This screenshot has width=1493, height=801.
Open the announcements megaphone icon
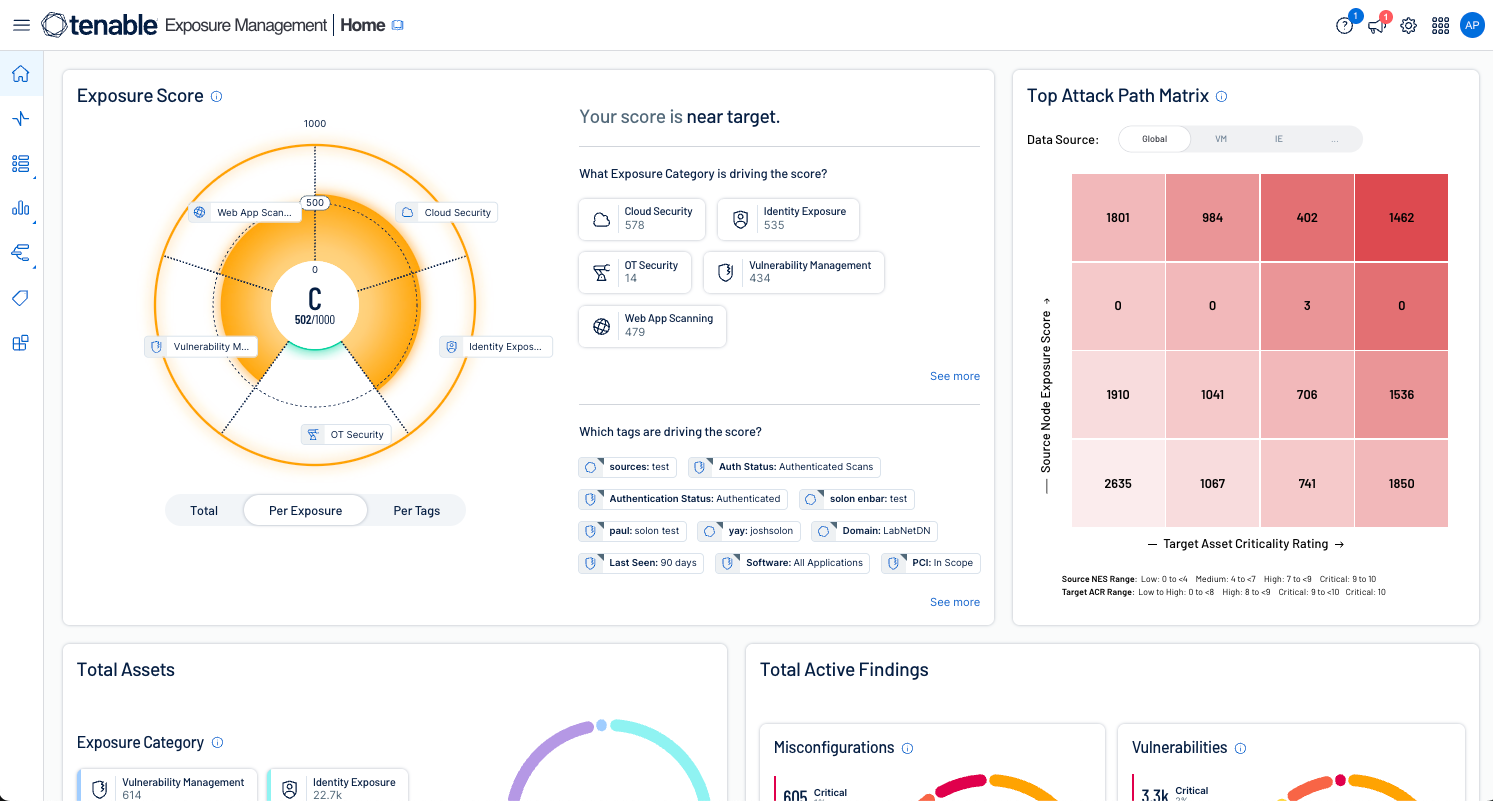(x=1377, y=26)
